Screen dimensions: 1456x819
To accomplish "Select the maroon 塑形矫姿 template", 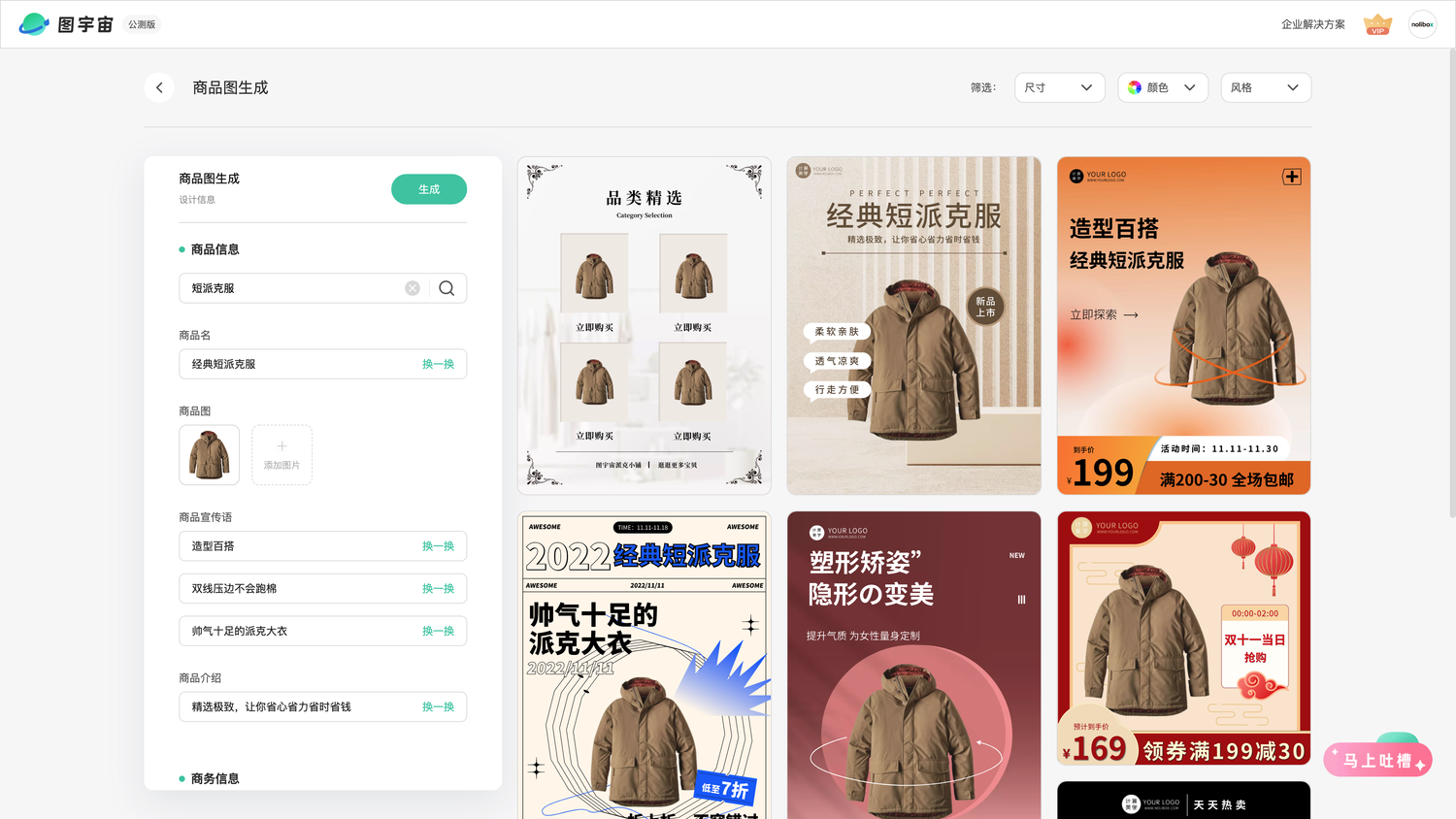I will tap(913, 666).
